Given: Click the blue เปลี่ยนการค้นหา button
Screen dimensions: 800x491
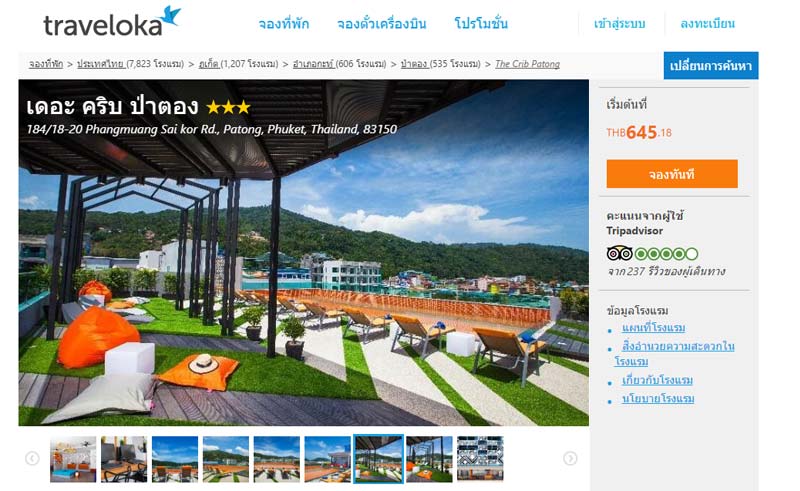Looking at the screenshot, I should click(x=711, y=65).
